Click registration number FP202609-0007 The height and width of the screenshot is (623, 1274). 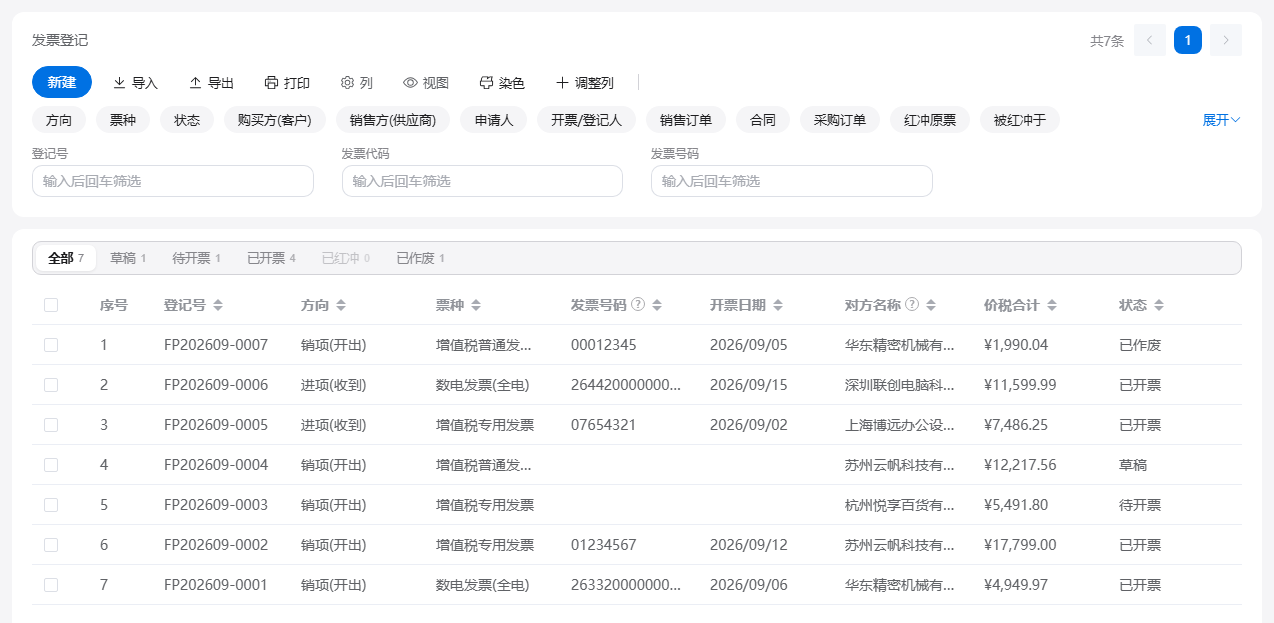point(216,345)
